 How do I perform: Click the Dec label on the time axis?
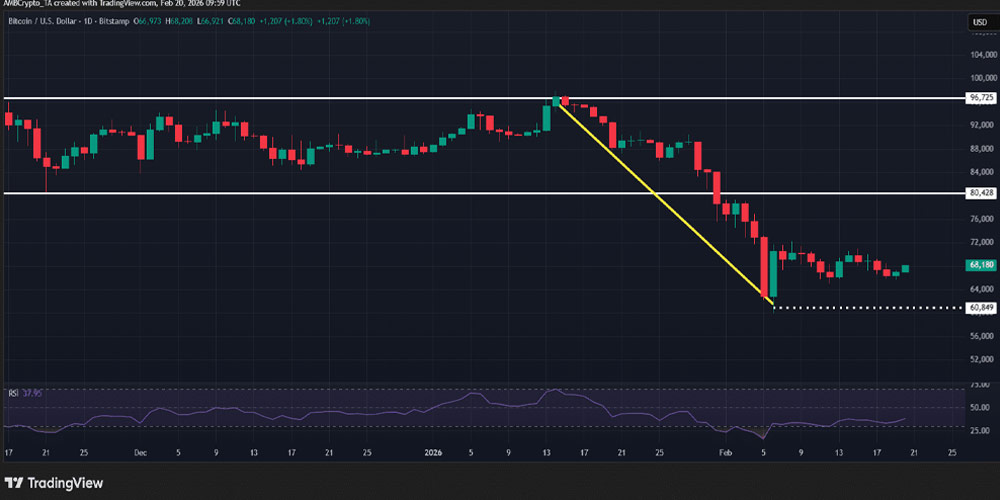140,452
